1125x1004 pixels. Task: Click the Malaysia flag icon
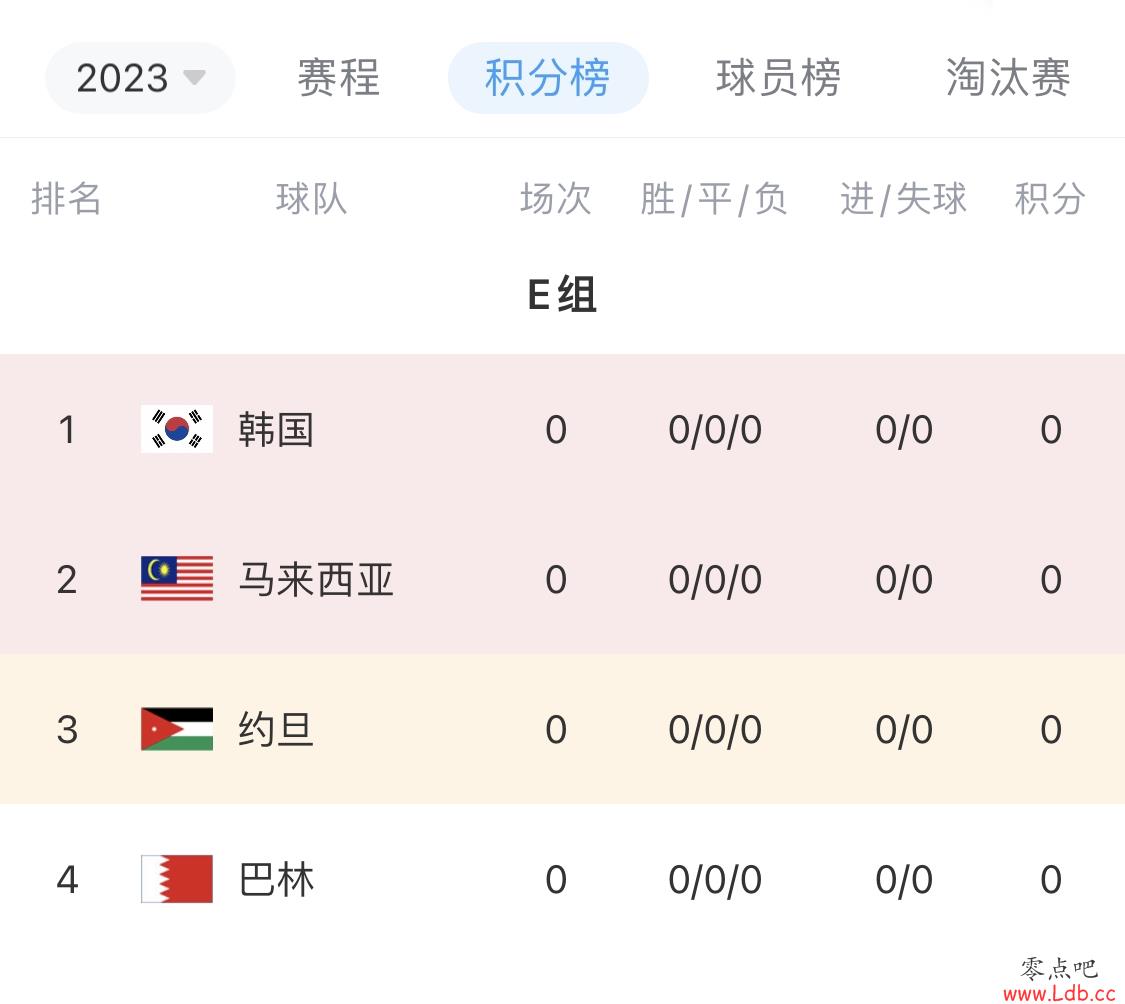click(x=176, y=578)
